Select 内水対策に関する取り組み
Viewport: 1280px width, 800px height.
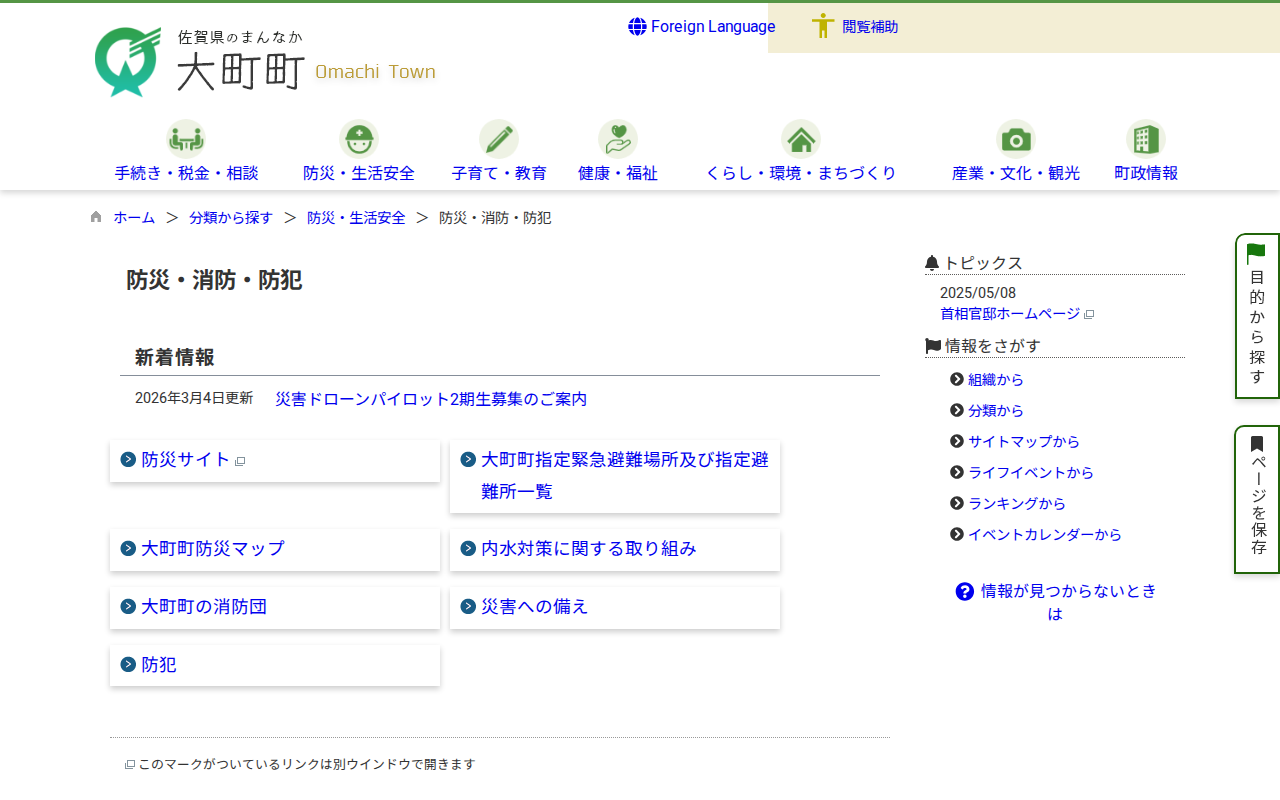[x=588, y=549]
